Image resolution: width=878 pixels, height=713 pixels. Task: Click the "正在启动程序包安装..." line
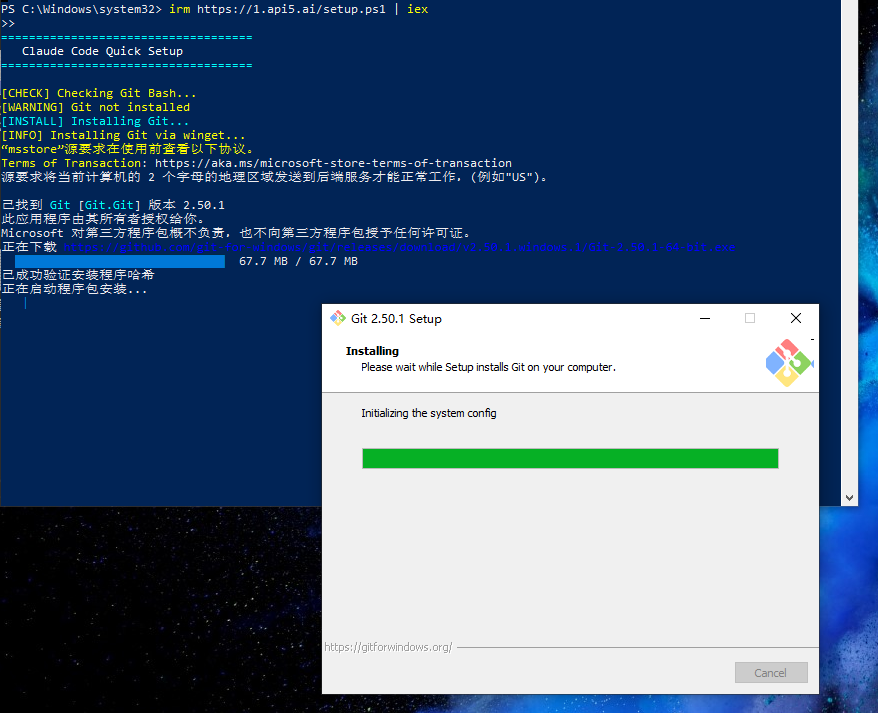coord(74,289)
